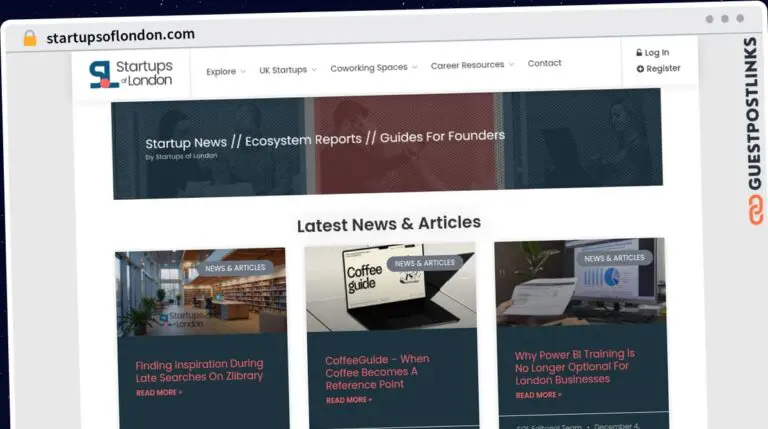Open the Coffee guide laptop thumbnail
768x429 pixels.
[390, 286]
